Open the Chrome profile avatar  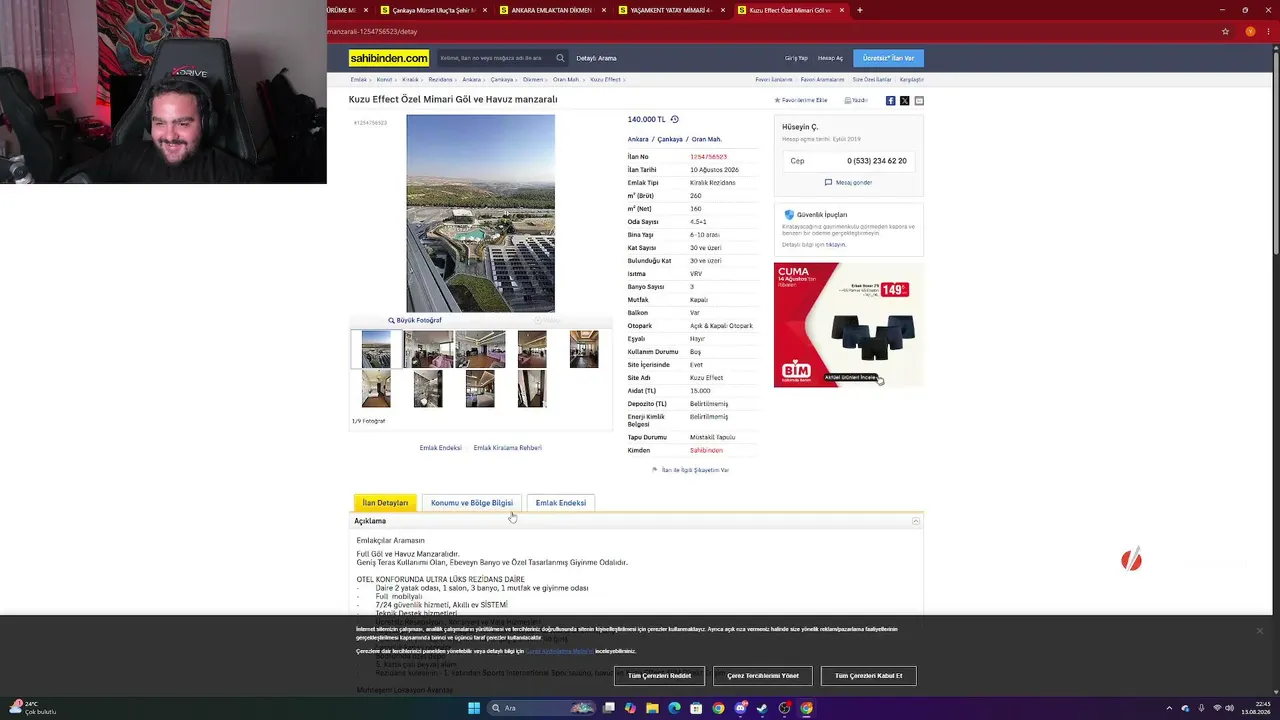click(1250, 31)
